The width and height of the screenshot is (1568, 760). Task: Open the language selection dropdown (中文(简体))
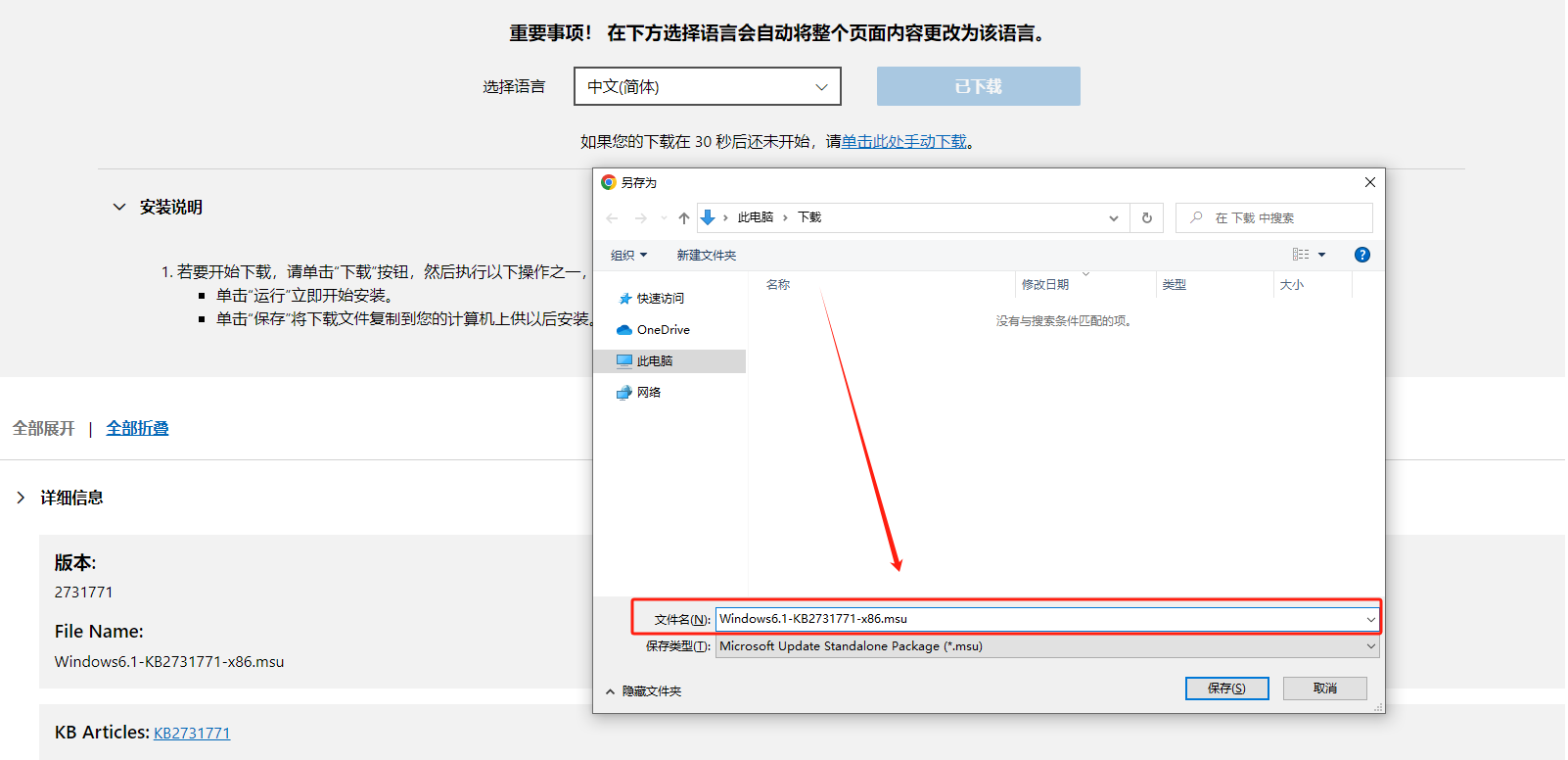tap(707, 86)
